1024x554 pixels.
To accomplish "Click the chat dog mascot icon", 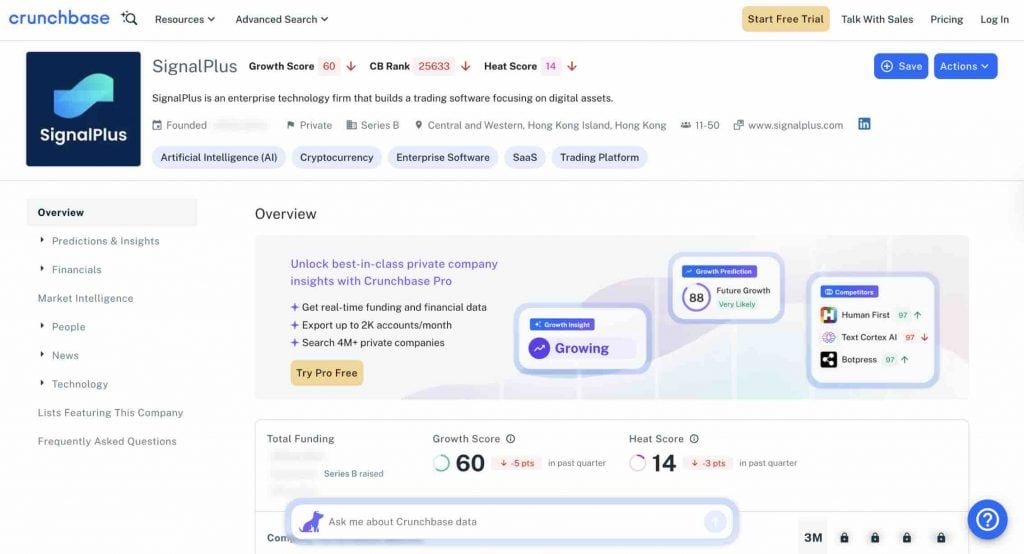I will click(x=311, y=521).
